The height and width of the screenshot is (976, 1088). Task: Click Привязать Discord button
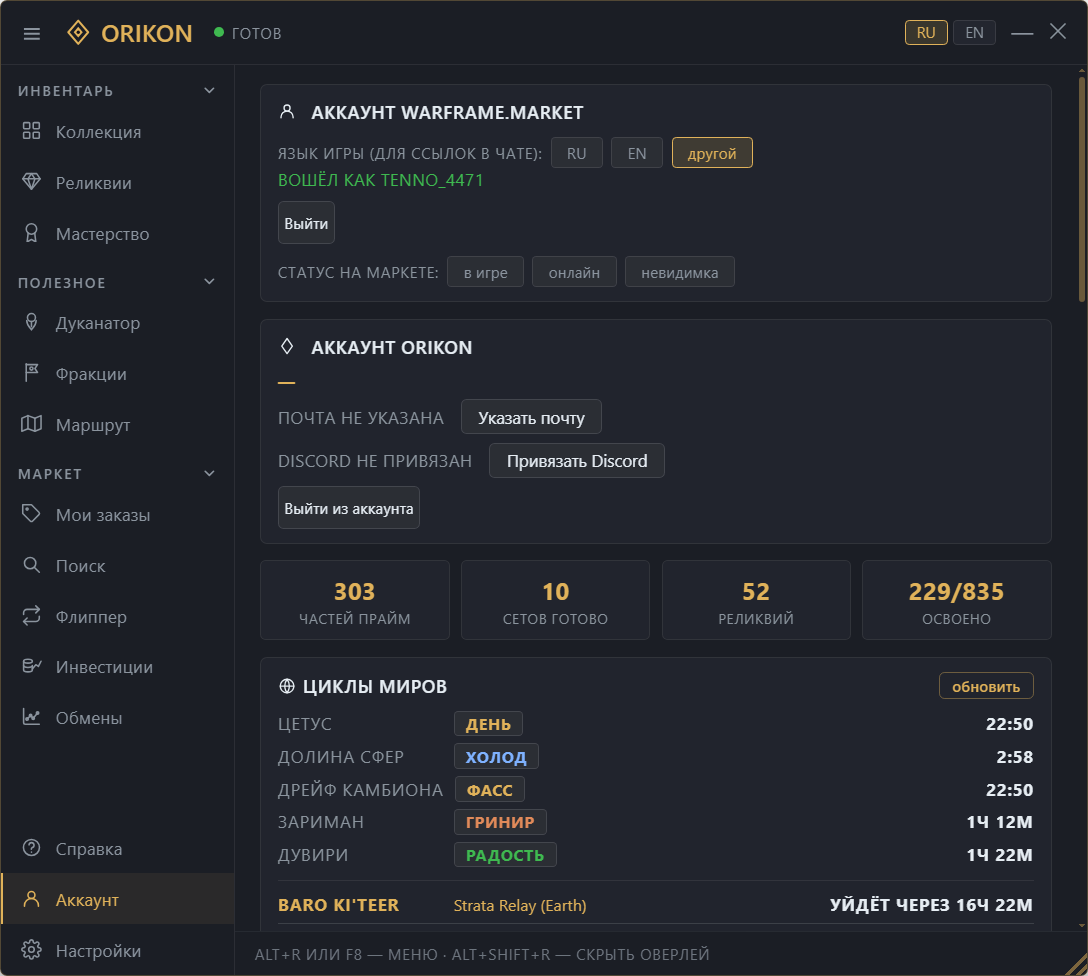point(577,461)
